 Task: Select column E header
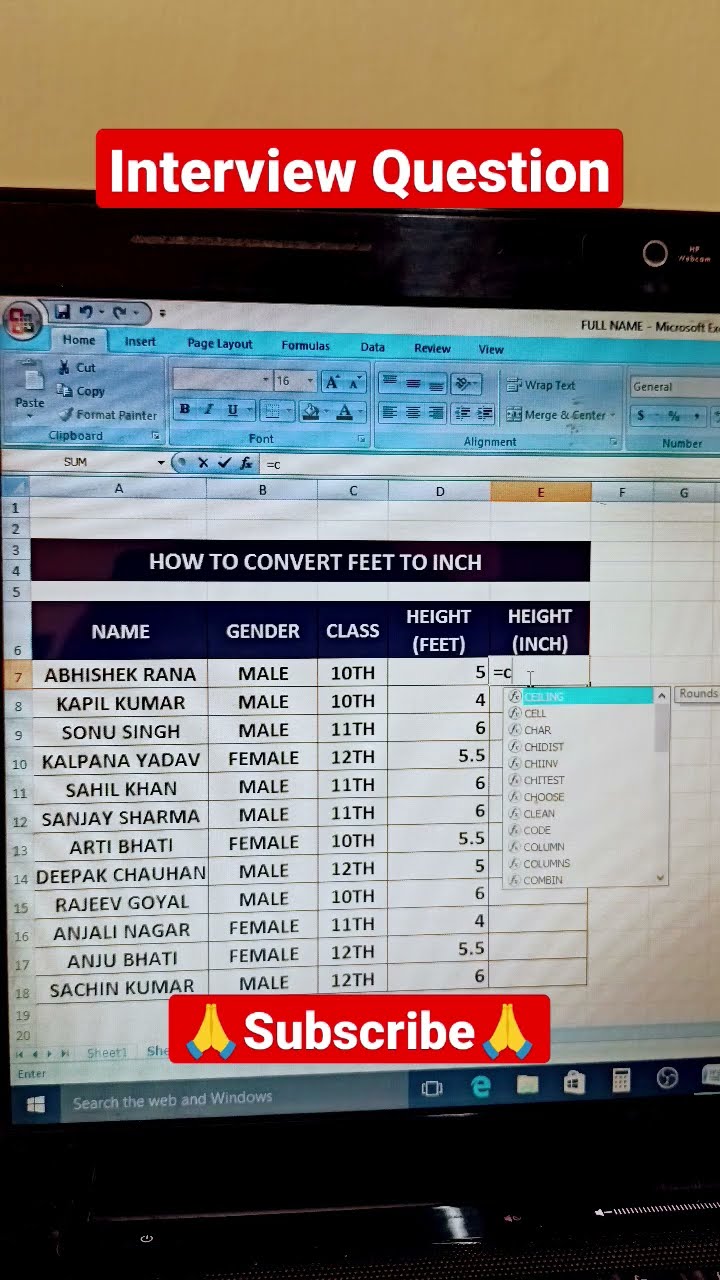(x=540, y=491)
